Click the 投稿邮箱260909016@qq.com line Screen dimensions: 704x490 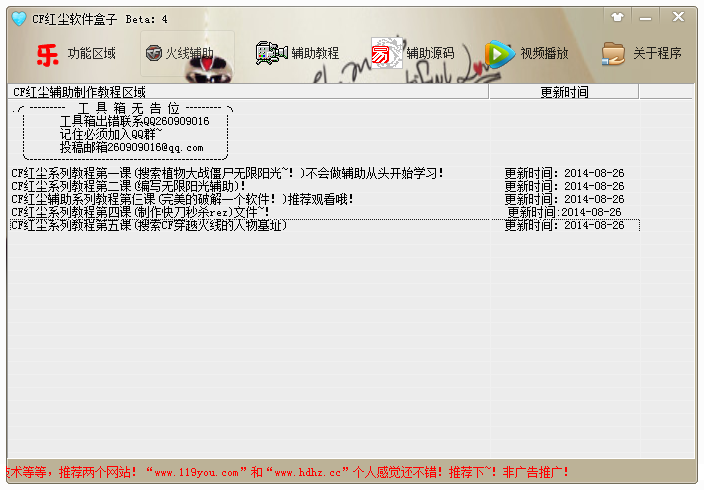[x=132, y=147]
